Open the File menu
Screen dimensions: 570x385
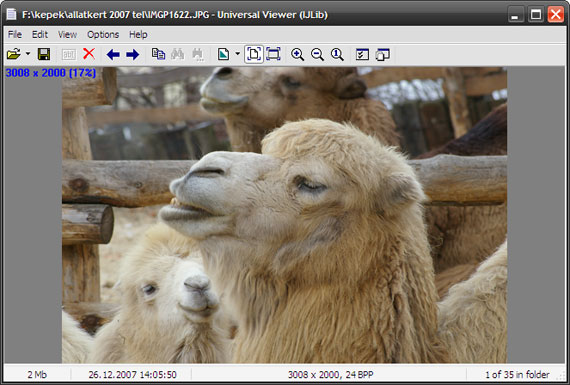(15, 35)
